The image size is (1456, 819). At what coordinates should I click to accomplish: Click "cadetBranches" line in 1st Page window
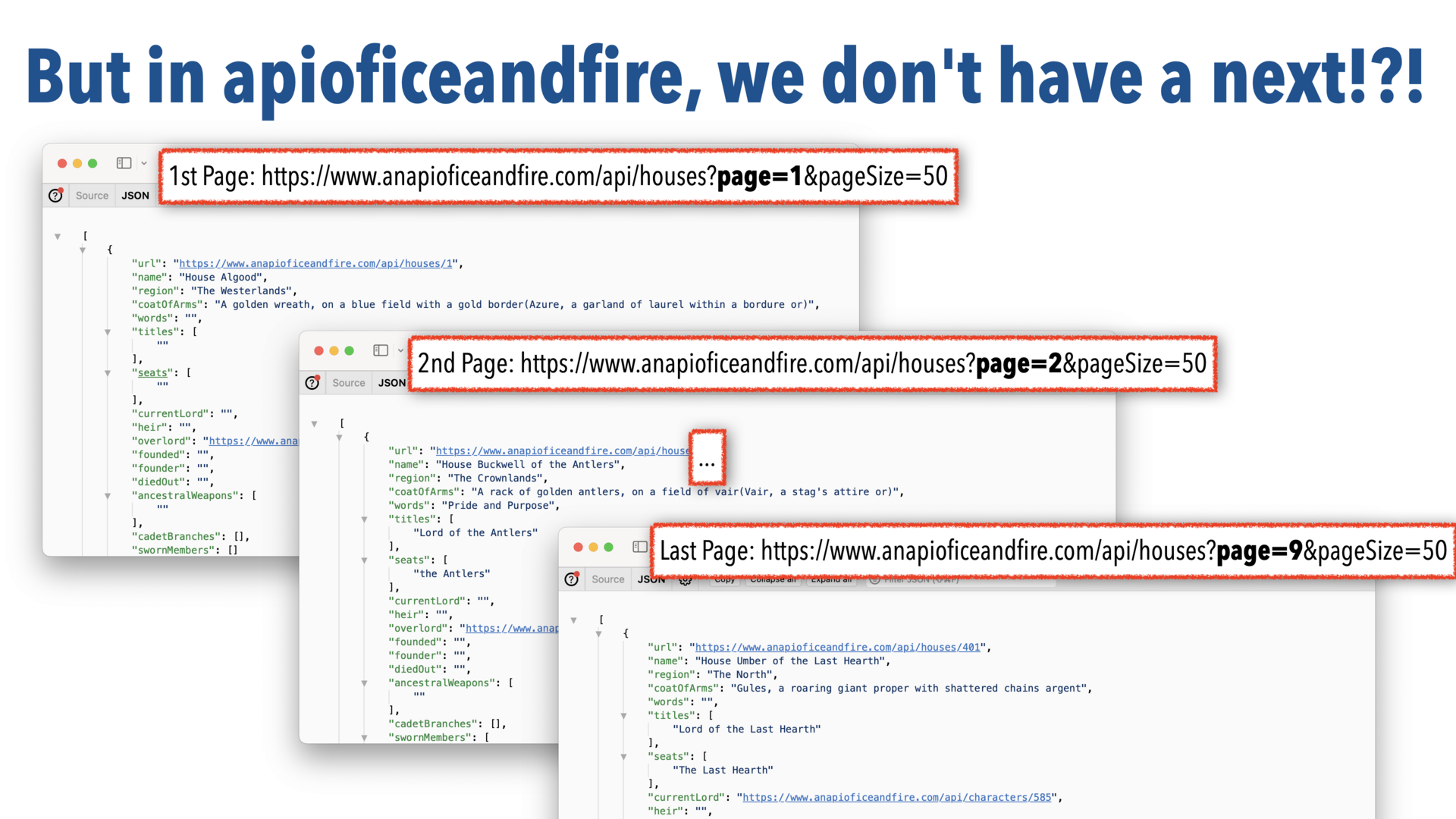coord(190,537)
